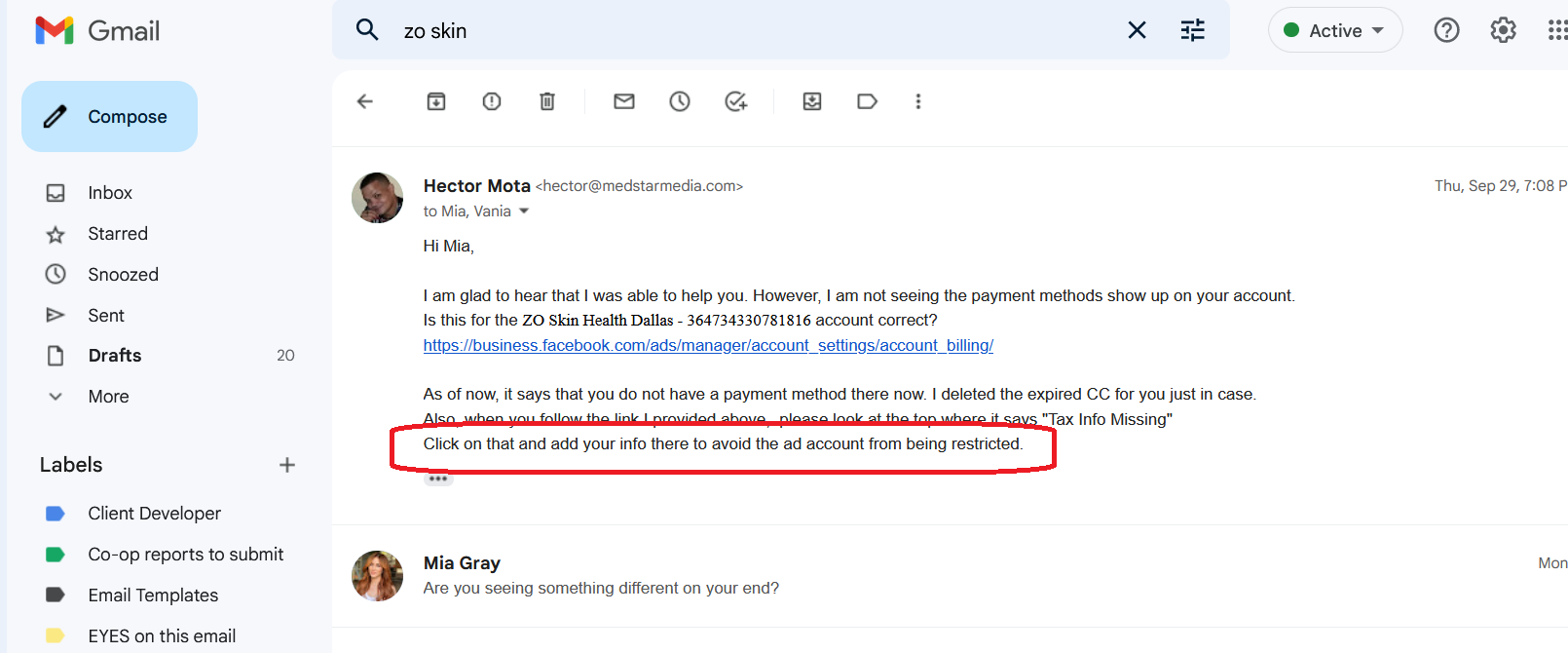
Task: Report this email as spam
Action: (492, 101)
